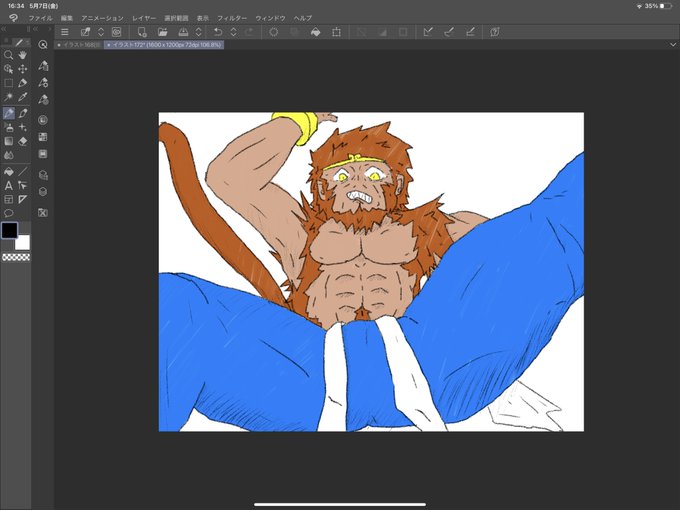Image resolution: width=680 pixels, height=510 pixels.
Task: Open the アニメーション menu
Action: pyautogui.click(x=102, y=18)
